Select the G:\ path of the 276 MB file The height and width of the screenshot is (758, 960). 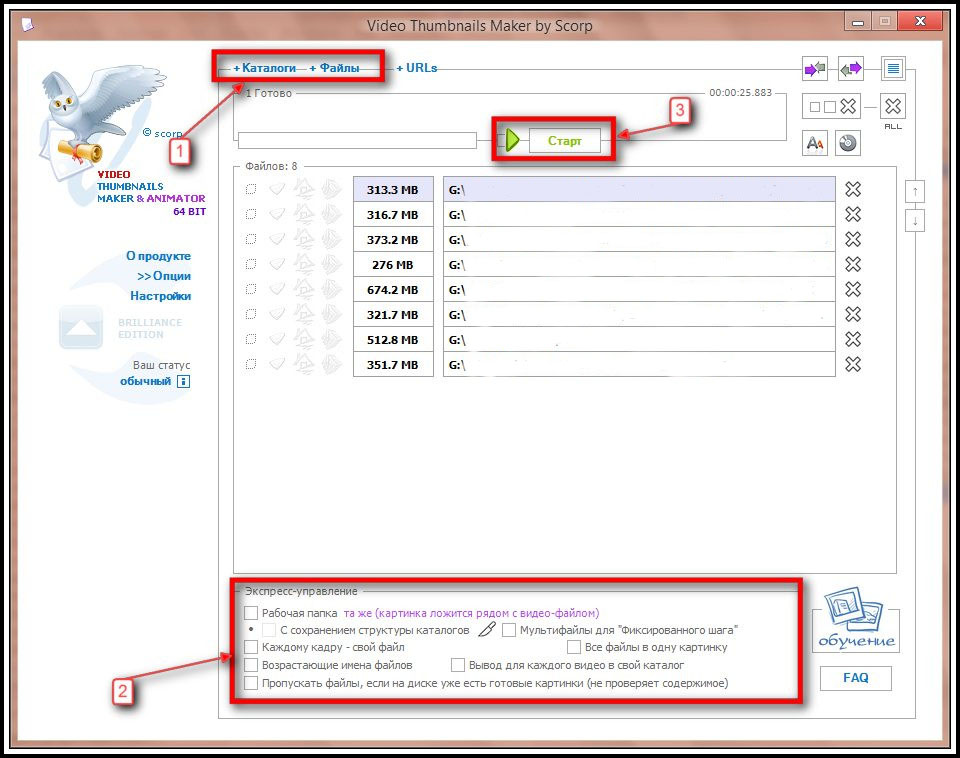coord(639,265)
